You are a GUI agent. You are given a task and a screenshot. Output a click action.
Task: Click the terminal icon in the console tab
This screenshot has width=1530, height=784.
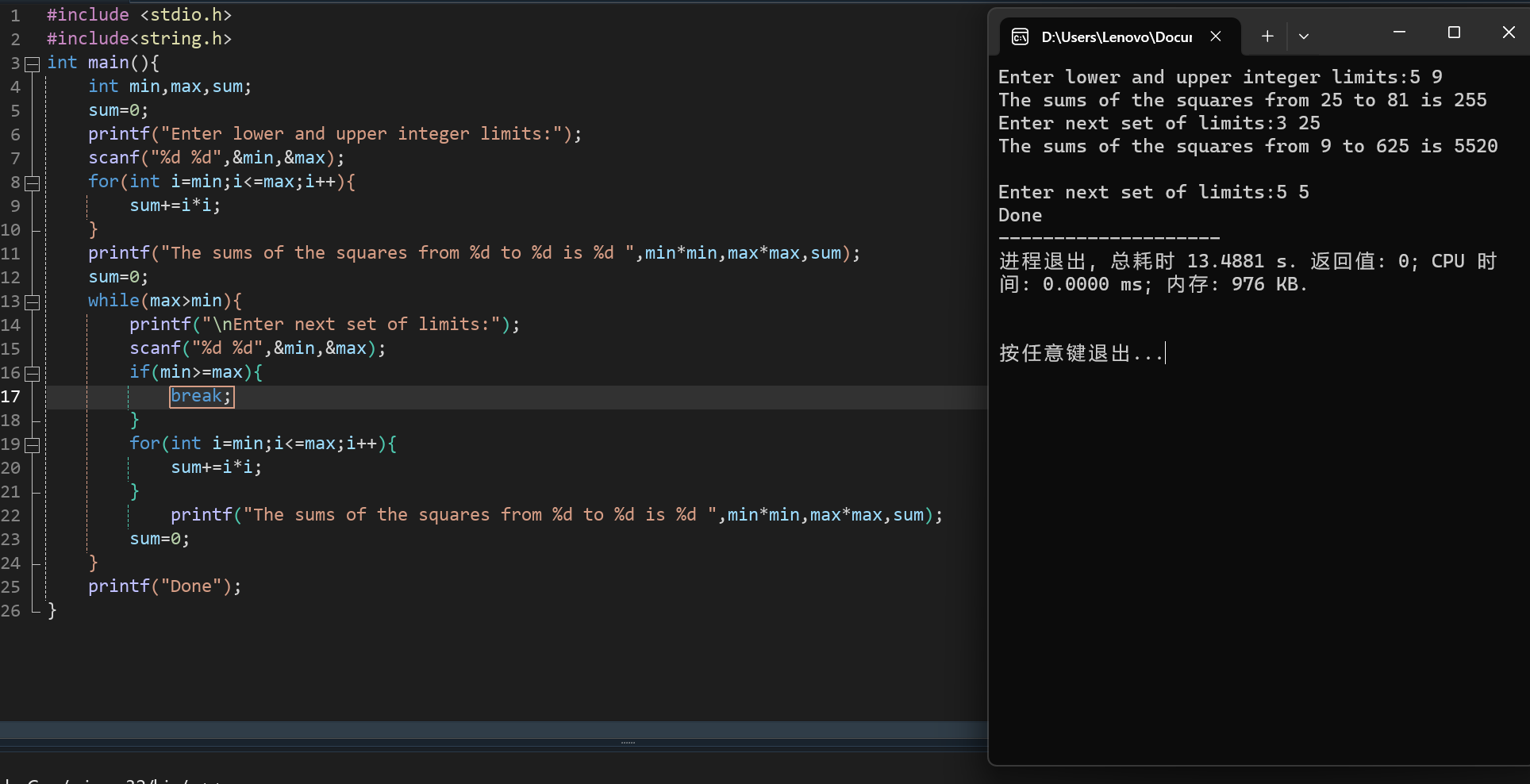(1020, 37)
